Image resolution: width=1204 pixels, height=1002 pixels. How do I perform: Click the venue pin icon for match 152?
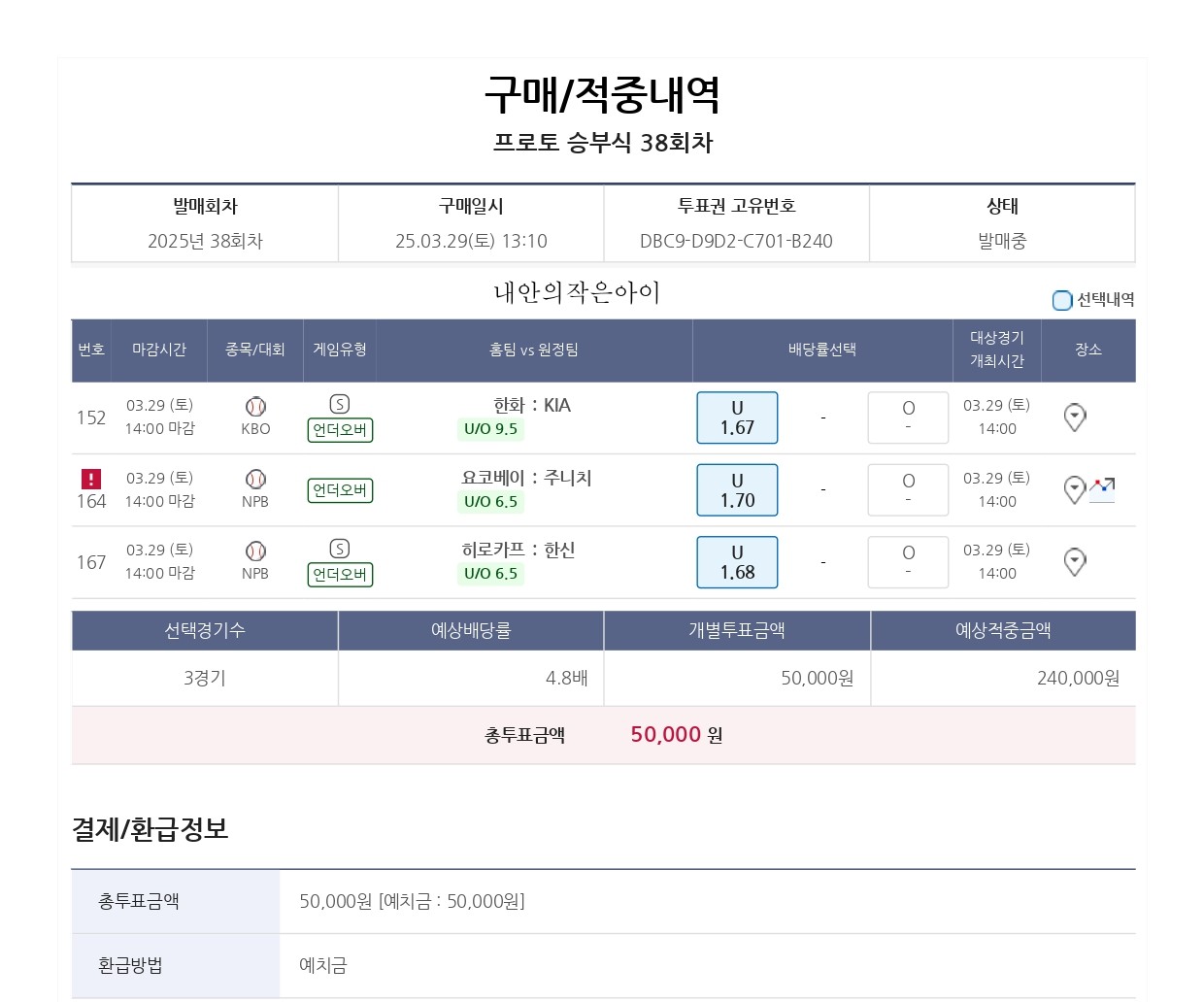[1075, 417]
